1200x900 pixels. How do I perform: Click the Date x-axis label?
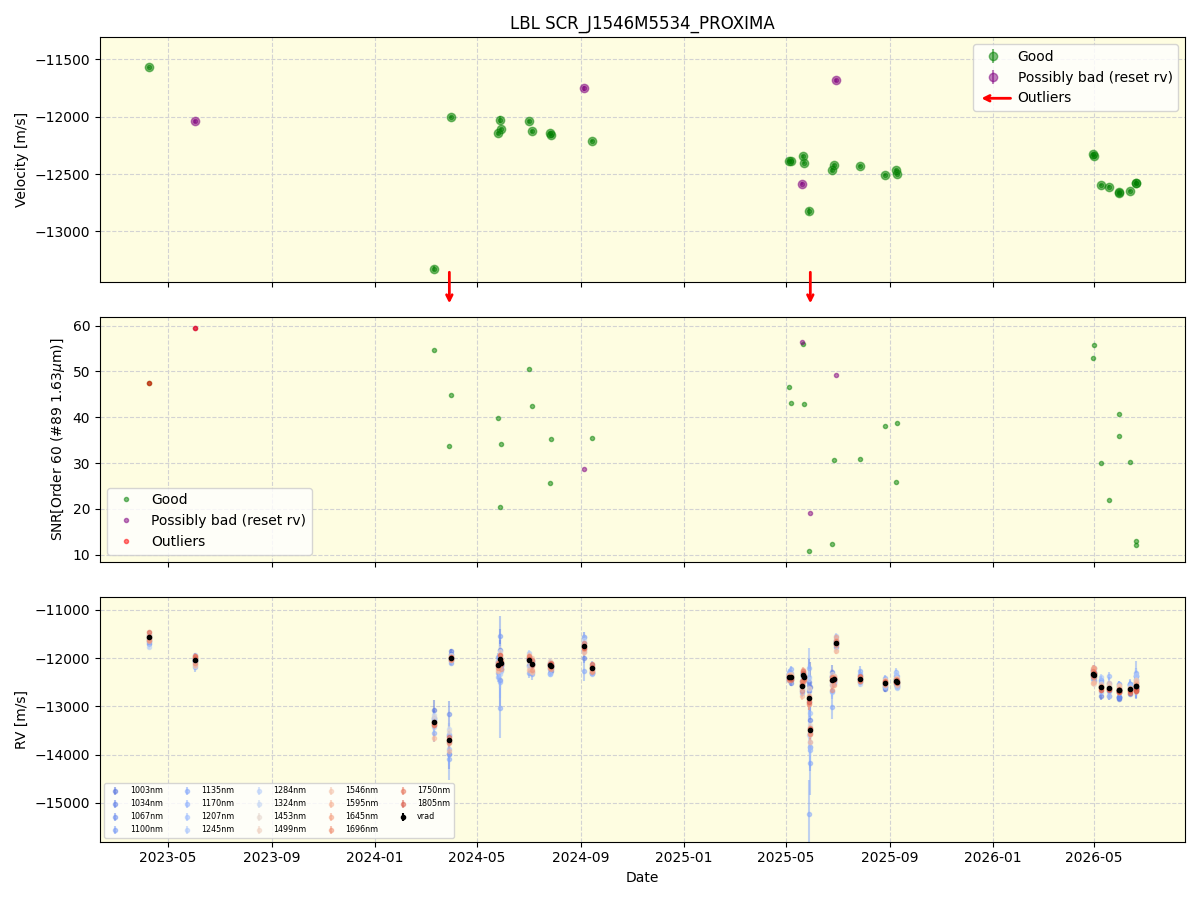click(642, 877)
